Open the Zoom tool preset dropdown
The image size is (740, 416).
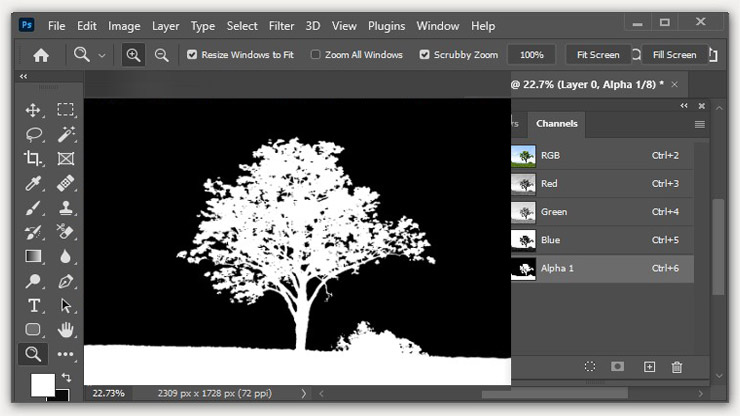(101, 55)
